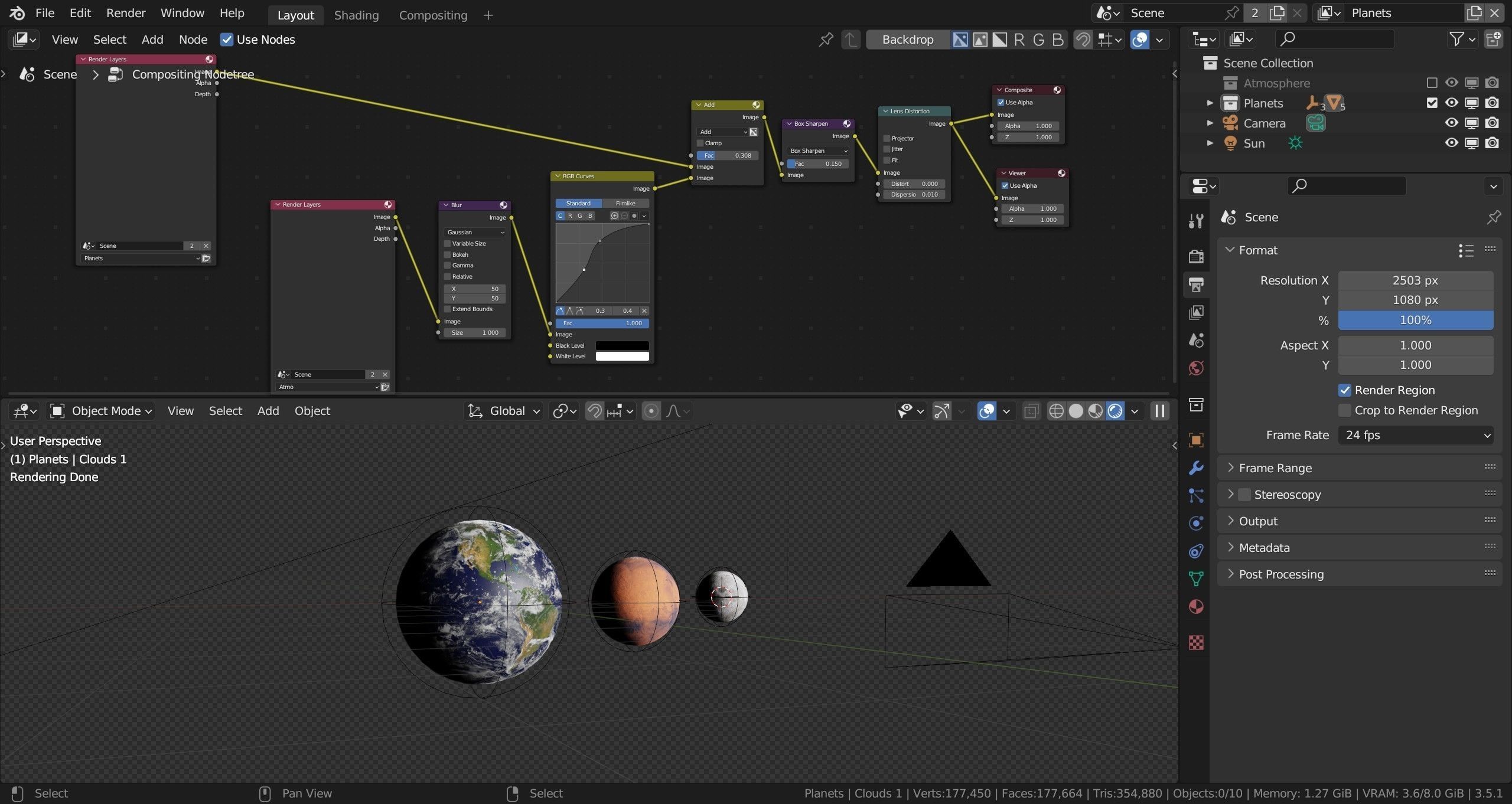Click the White Level color swatch
The height and width of the screenshot is (804, 1512).
tap(622, 356)
